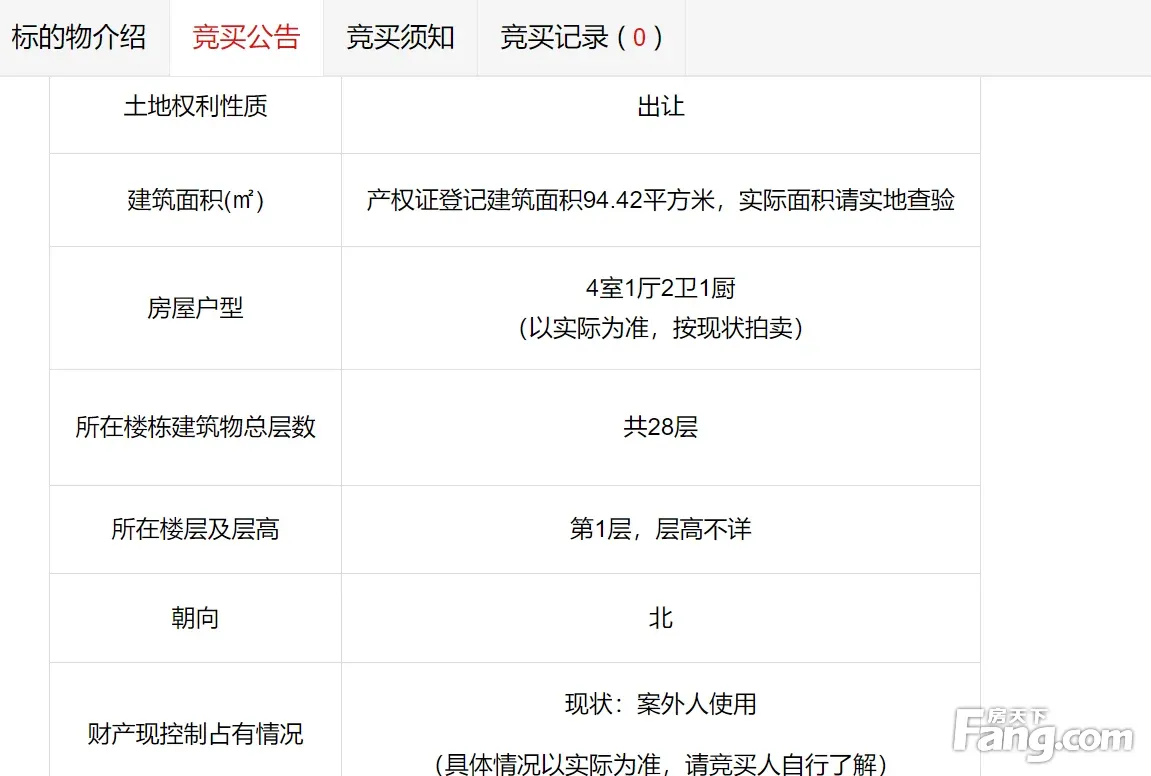
Task: Select the 房屋户型 label cell
Action: point(195,308)
